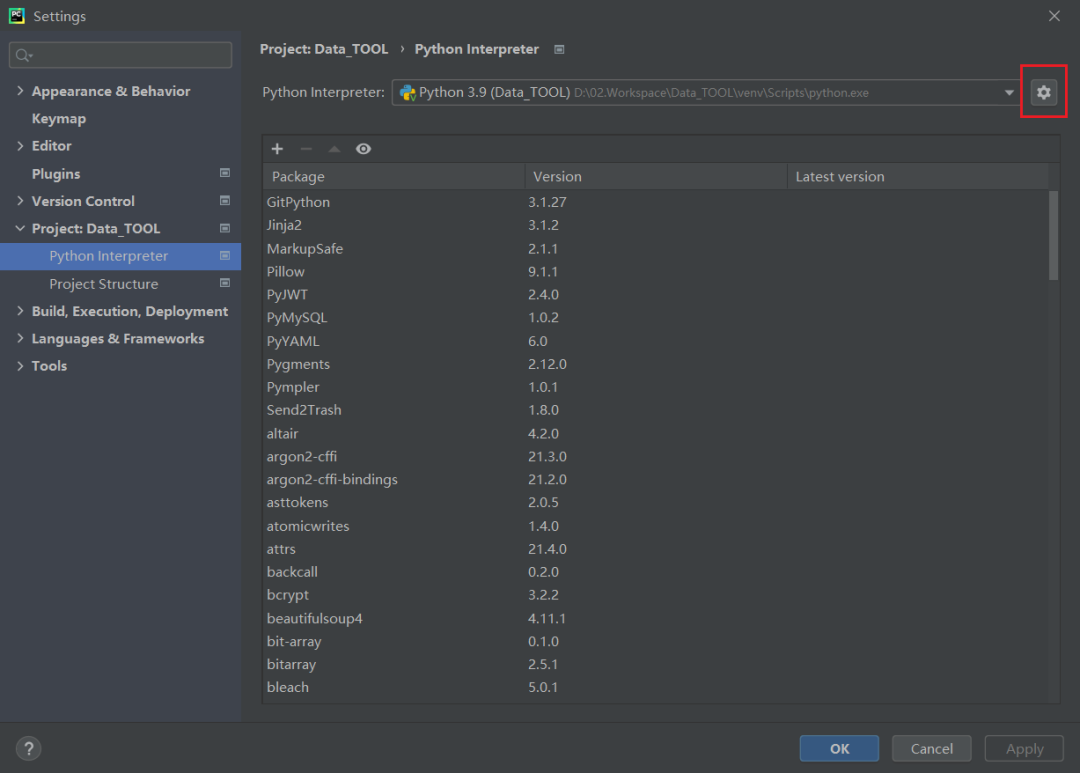Click the project-scope icon beside Version Control
The width and height of the screenshot is (1080, 773).
[x=225, y=201]
